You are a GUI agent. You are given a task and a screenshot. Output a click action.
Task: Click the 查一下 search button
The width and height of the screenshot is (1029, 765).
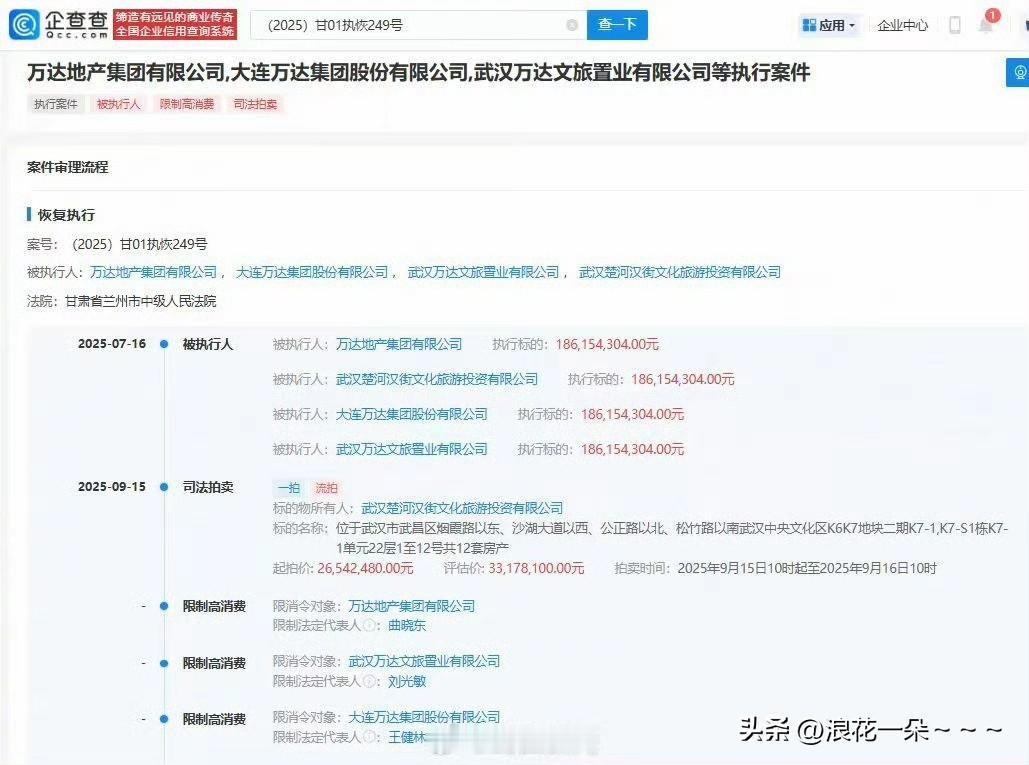pyautogui.click(x=617, y=25)
